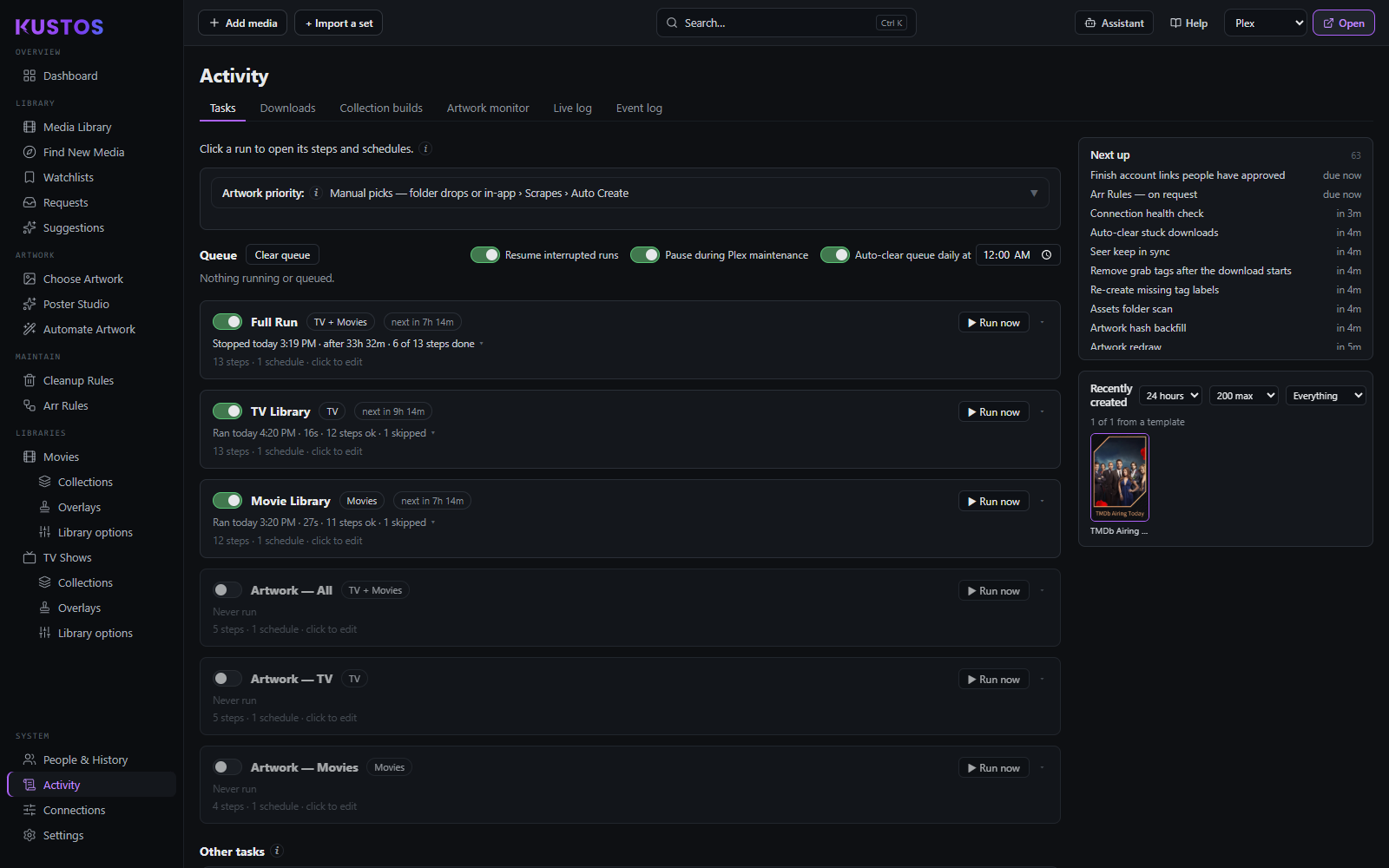The image size is (1389, 868).
Task: Expand the Artwork priority dropdown arrow
Action: [1034, 194]
